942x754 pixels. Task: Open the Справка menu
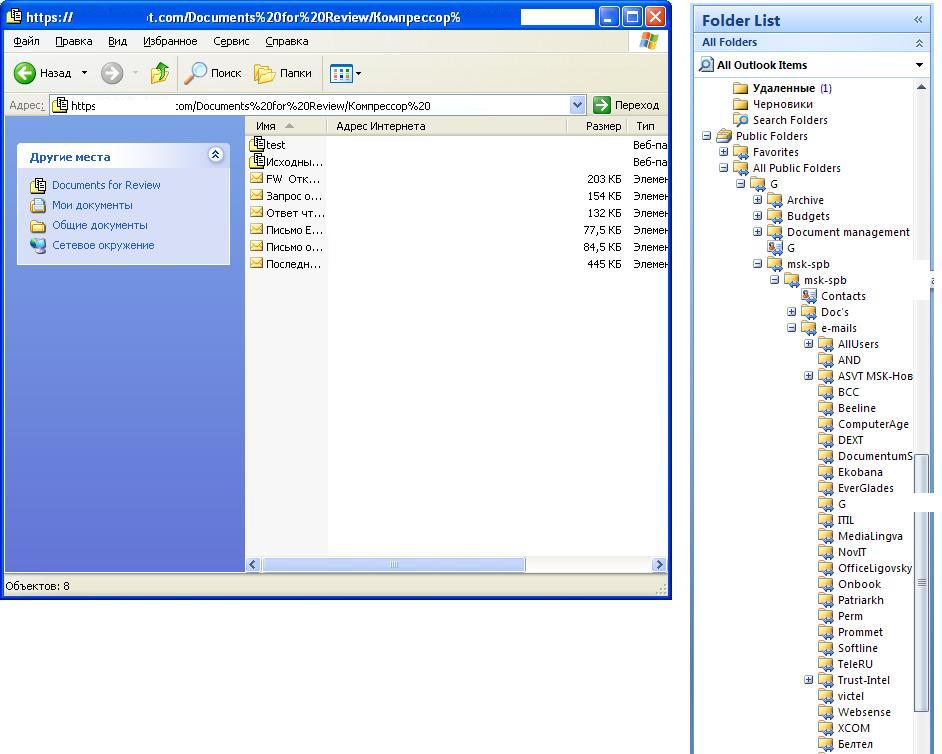click(287, 41)
